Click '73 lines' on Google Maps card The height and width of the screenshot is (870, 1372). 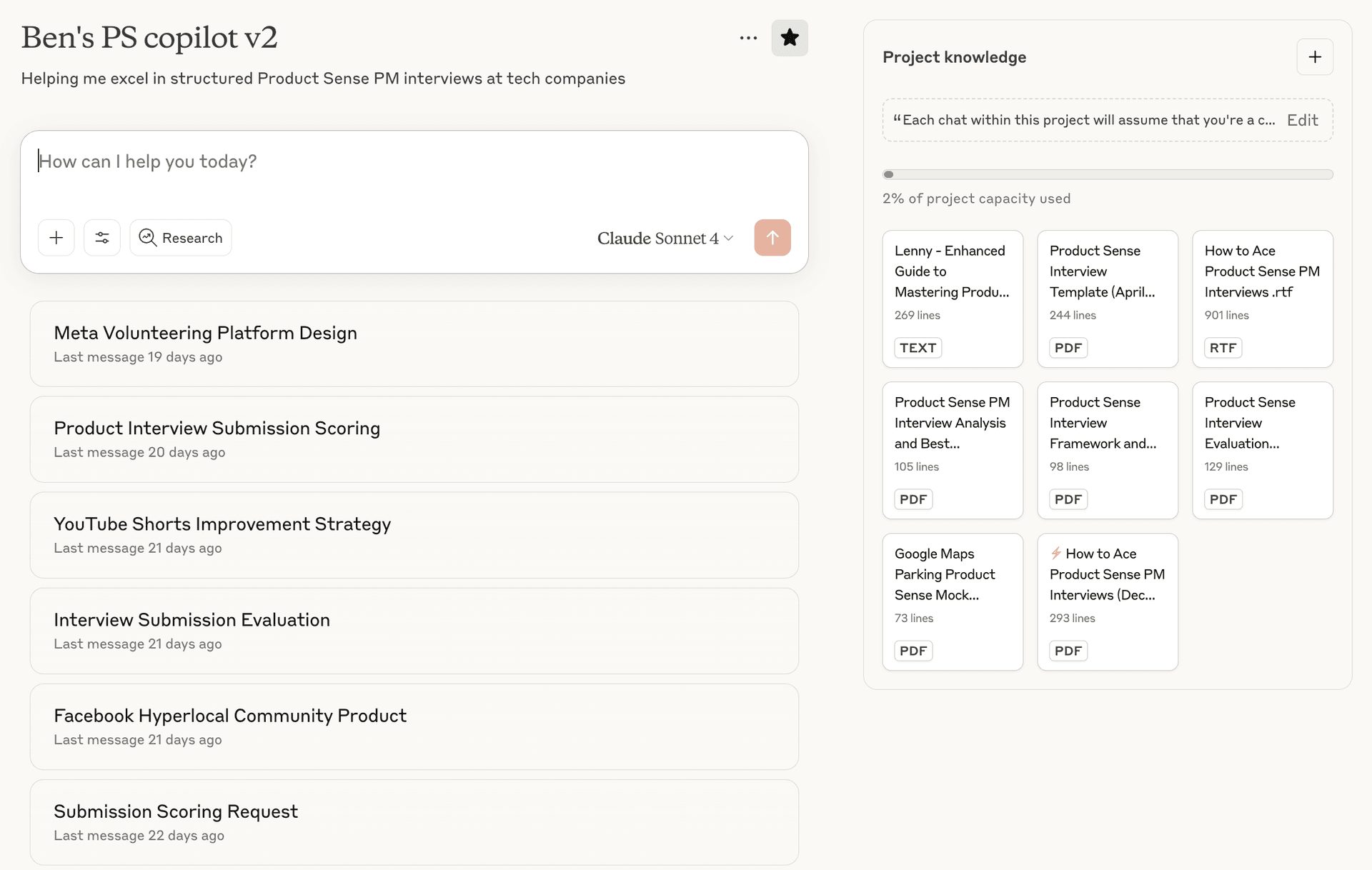tap(914, 618)
